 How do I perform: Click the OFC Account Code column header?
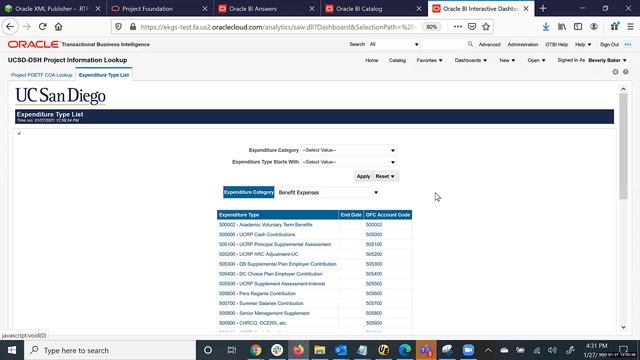click(388, 215)
